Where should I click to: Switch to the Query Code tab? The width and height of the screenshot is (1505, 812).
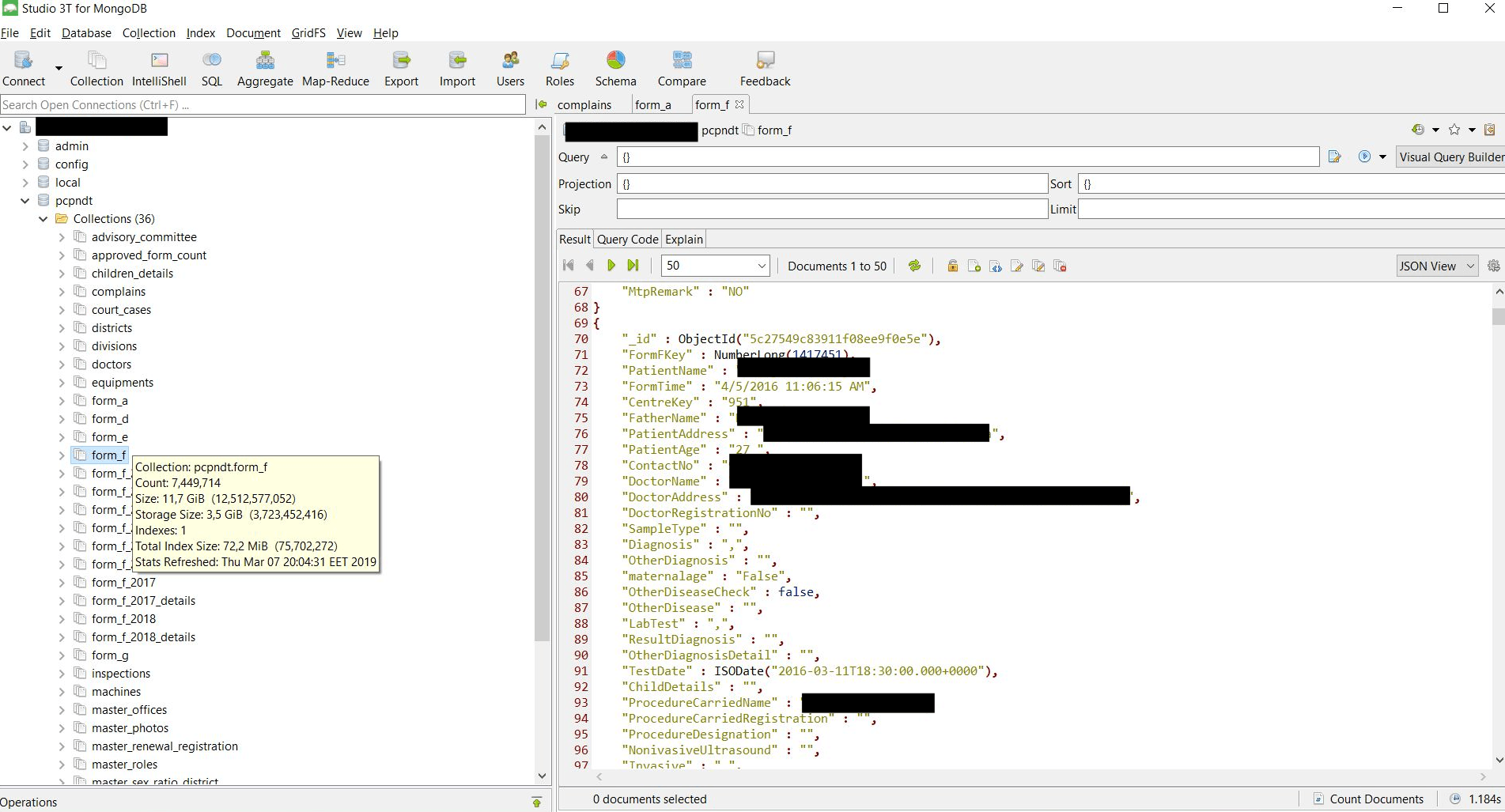click(627, 240)
